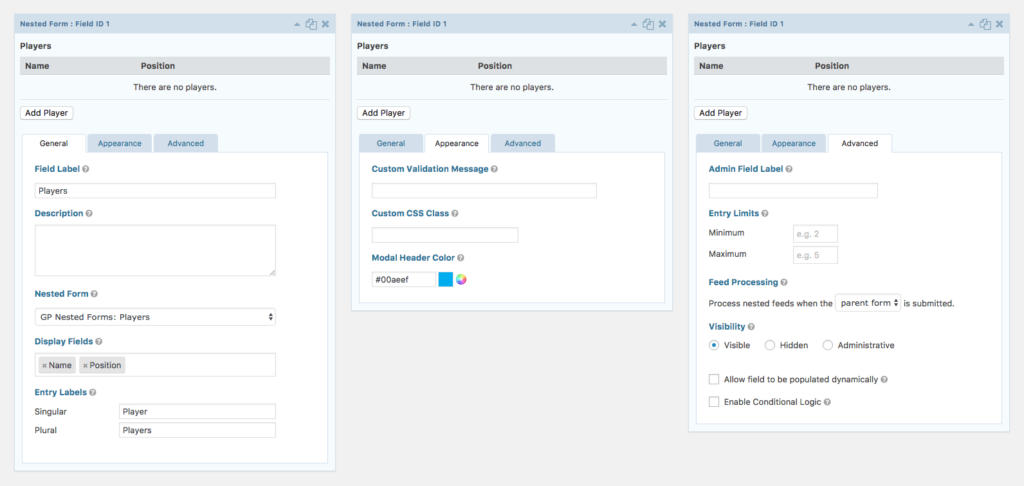The image size is (1024, 486).
Task: Open help tooltip beside Modal Header Color
Action: [461, 258]
